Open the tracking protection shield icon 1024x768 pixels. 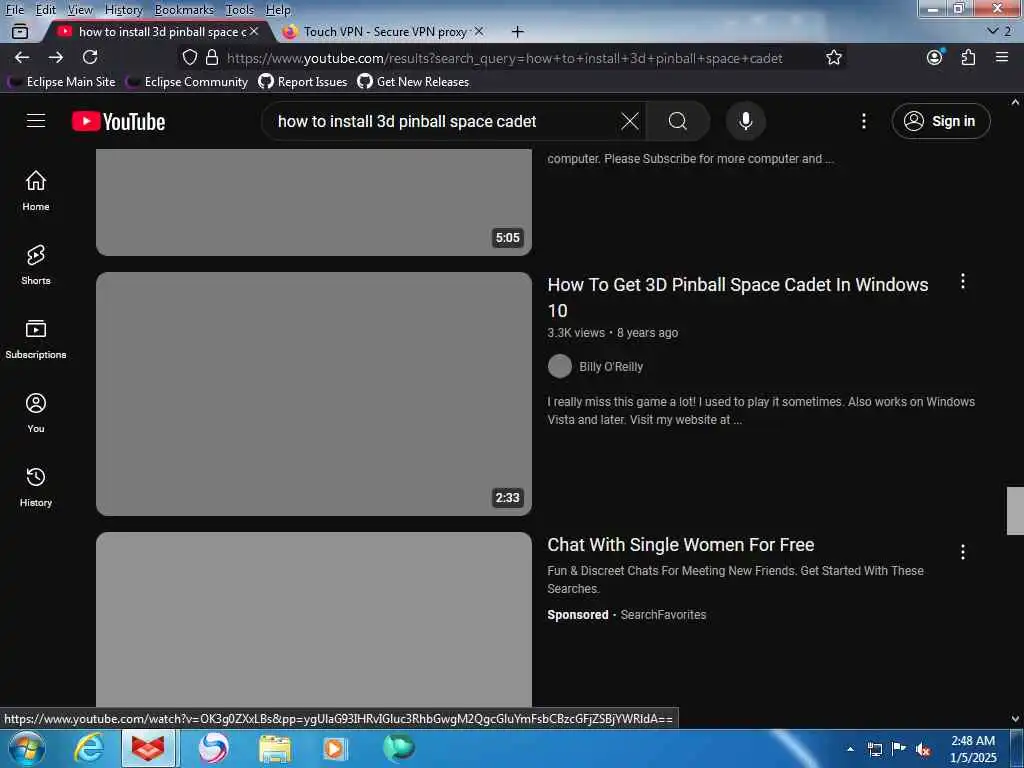189,57
